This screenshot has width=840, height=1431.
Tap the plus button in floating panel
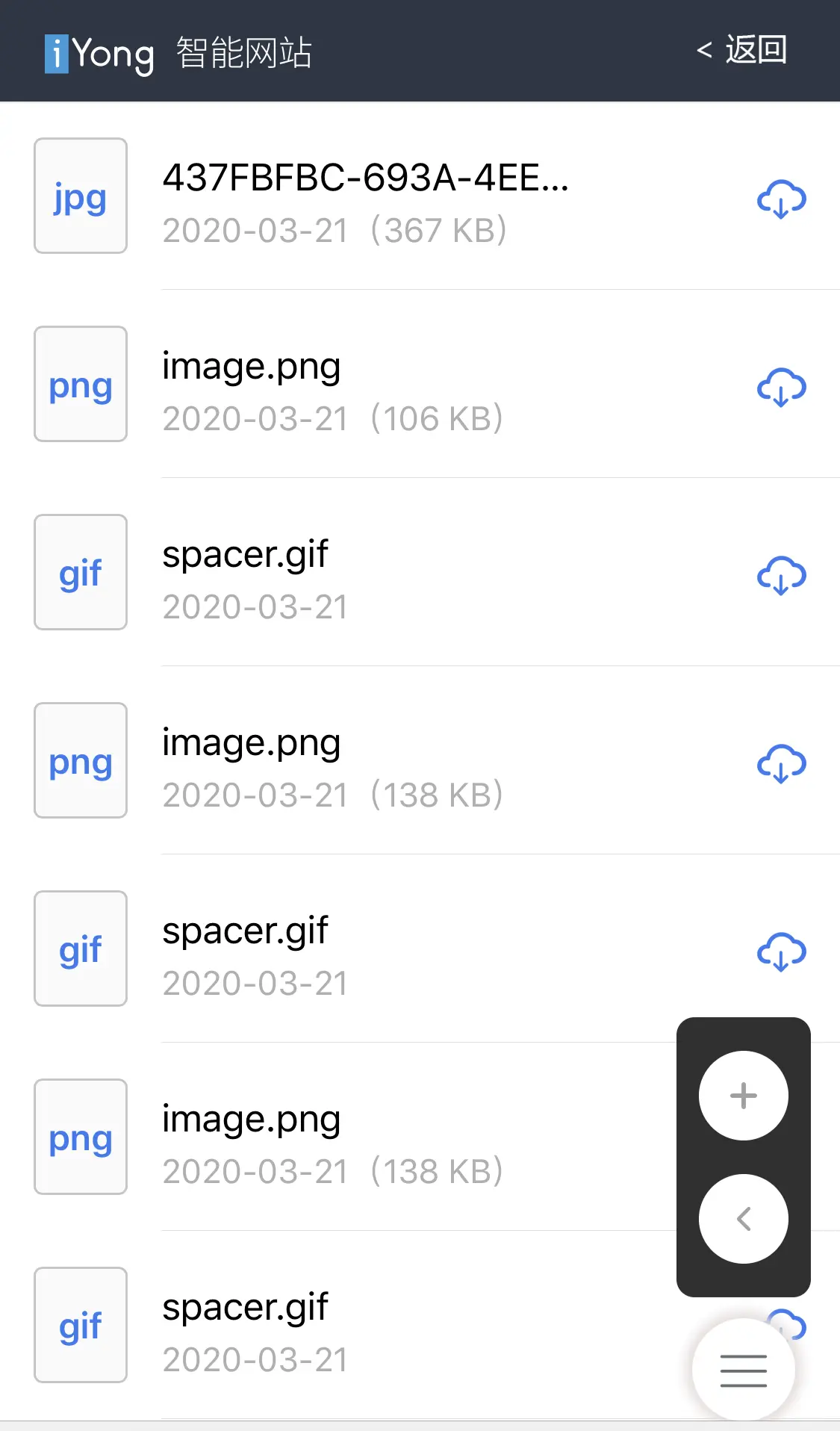[742, 1095]
